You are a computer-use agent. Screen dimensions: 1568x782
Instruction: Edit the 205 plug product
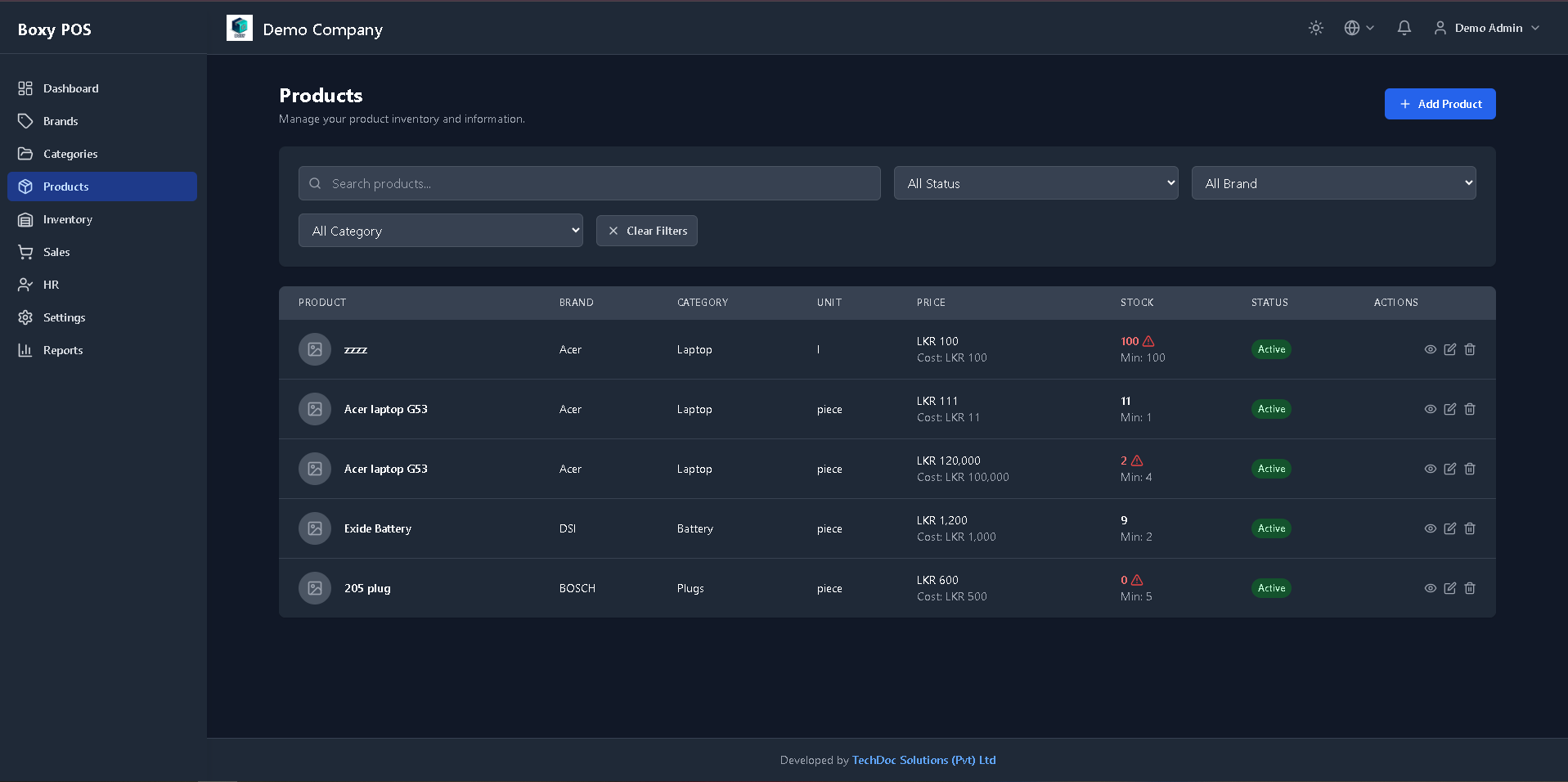1450,588
